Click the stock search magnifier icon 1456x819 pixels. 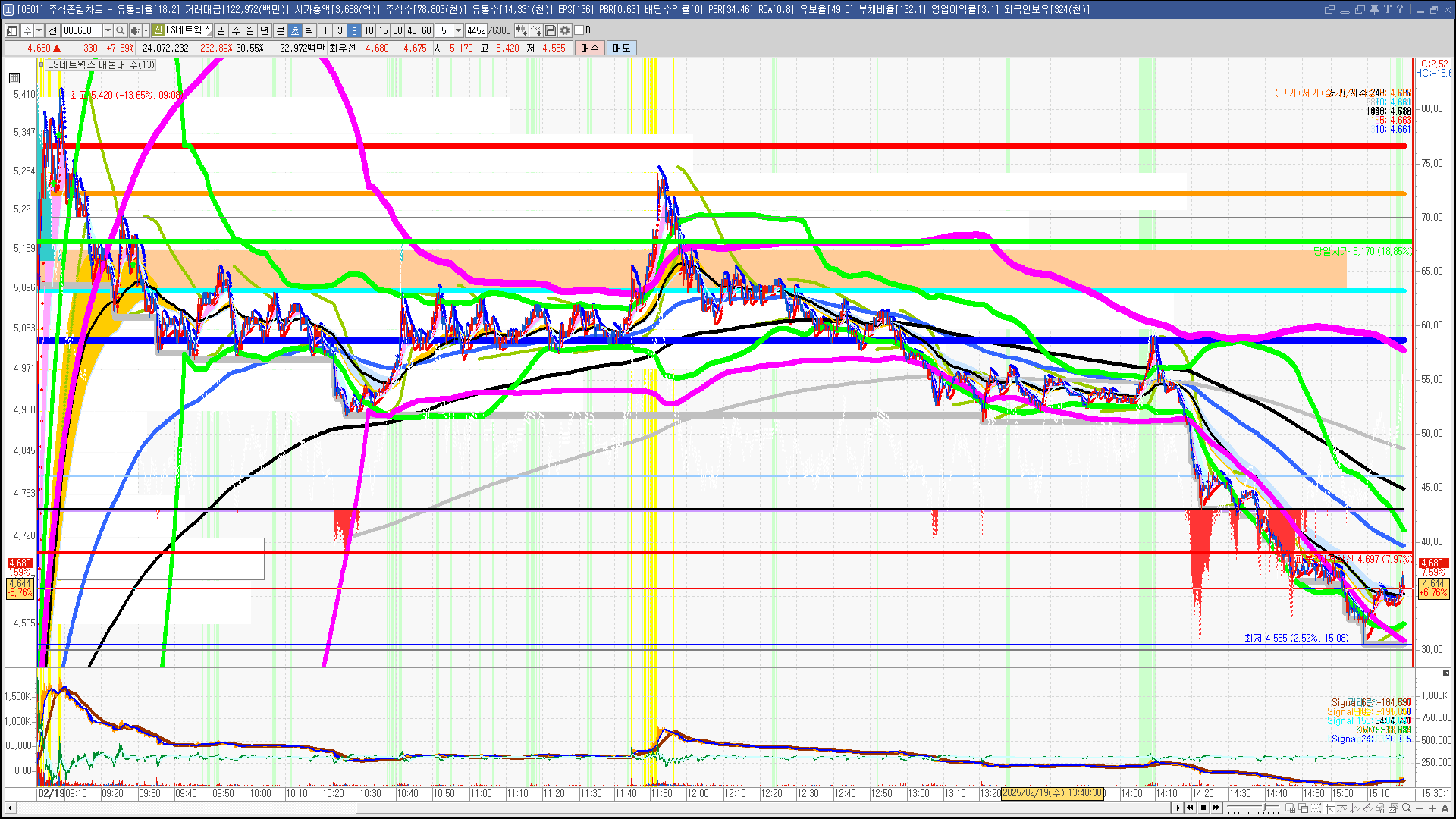(120, 30)
